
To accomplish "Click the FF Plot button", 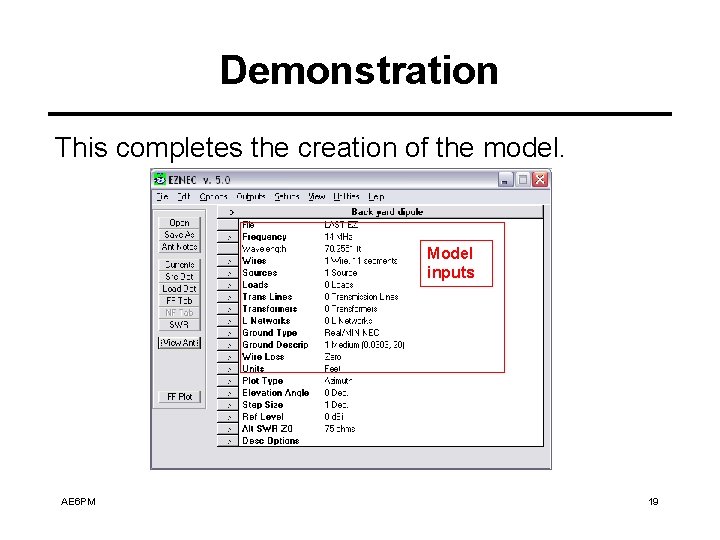I will coord(179,397).
